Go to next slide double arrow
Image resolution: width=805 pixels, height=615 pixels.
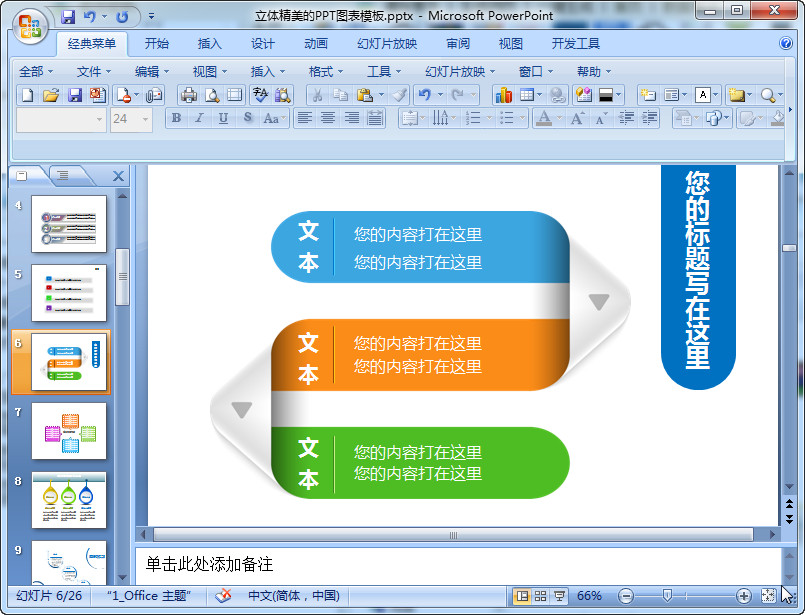click(x=790, y=520)
